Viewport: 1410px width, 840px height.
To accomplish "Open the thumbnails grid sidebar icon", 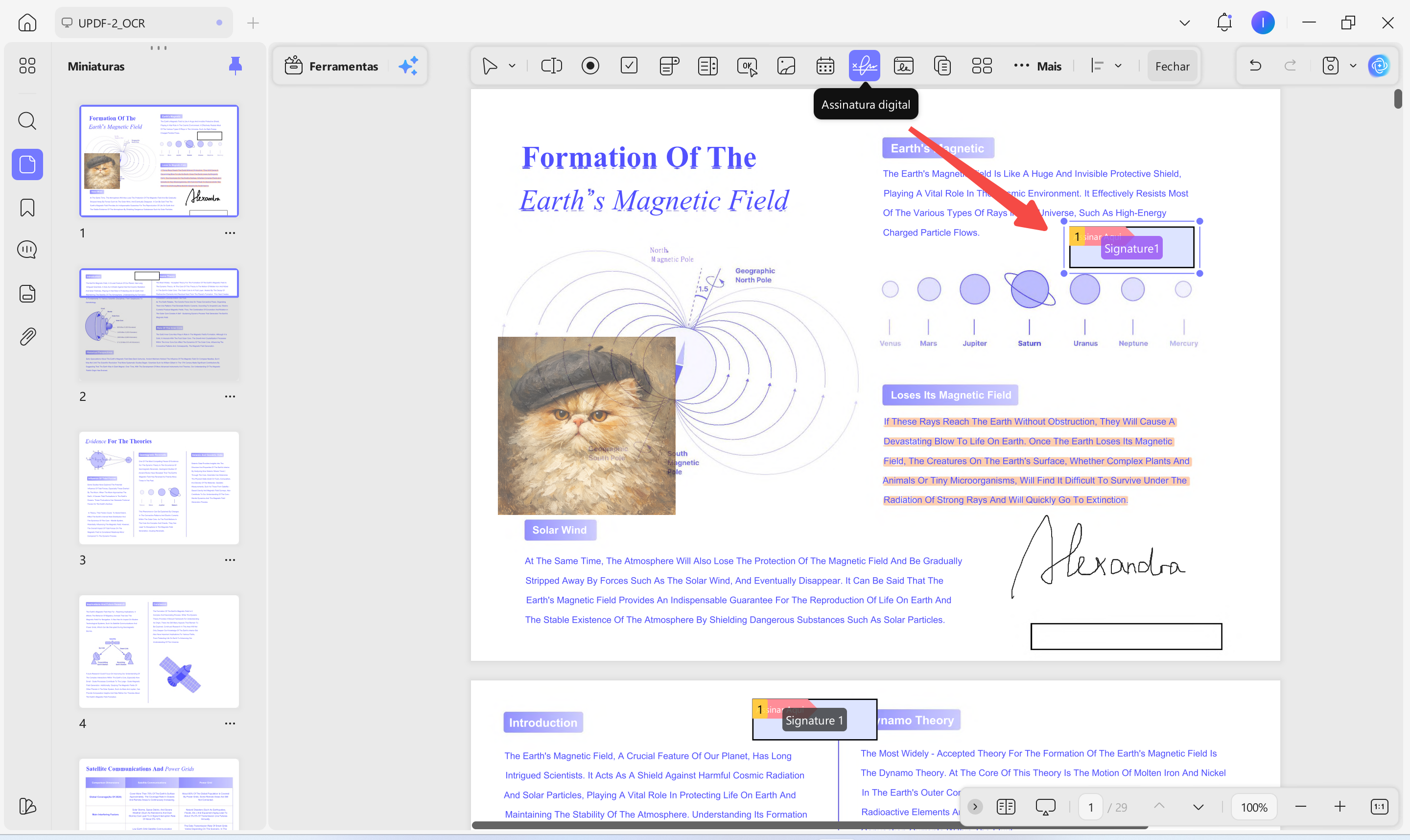I will tap(27, 66).
